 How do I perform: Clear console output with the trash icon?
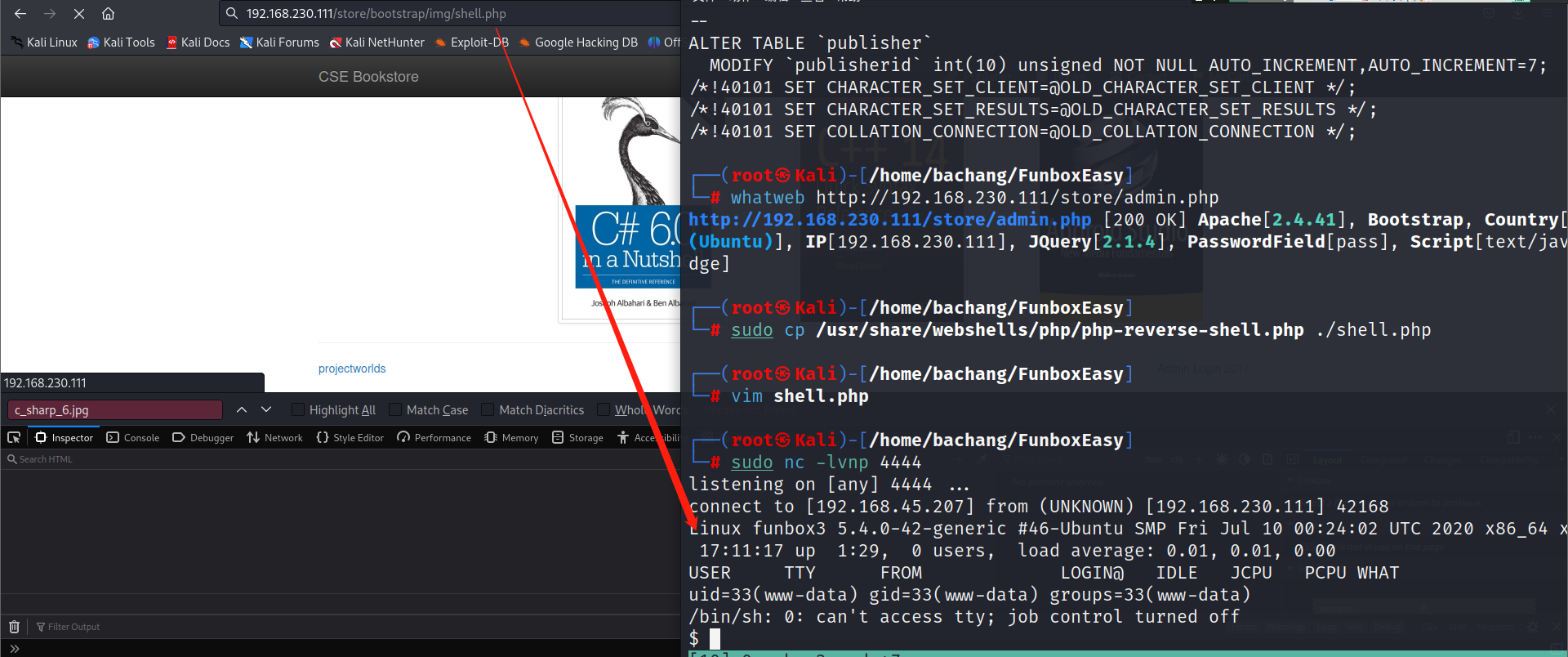(14, 627)
